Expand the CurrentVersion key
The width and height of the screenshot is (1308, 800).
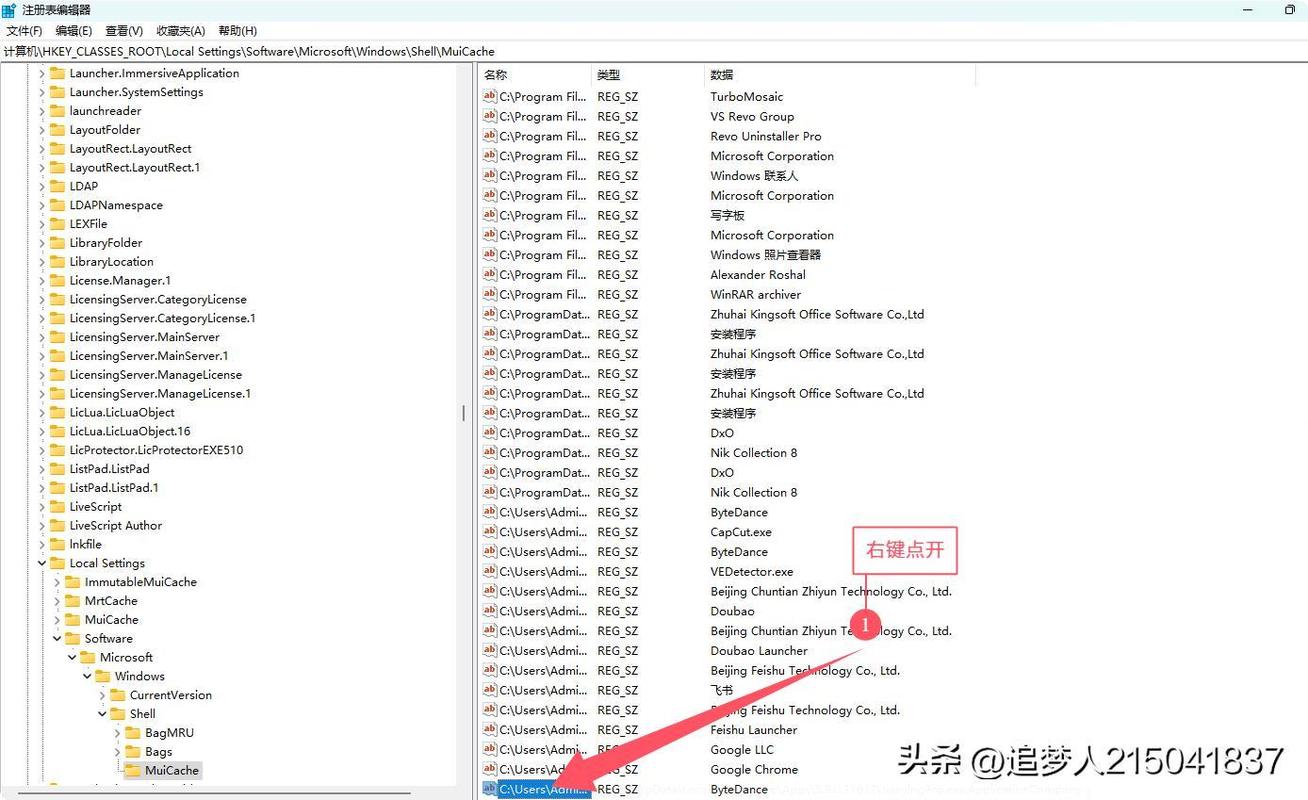[101, 695]
